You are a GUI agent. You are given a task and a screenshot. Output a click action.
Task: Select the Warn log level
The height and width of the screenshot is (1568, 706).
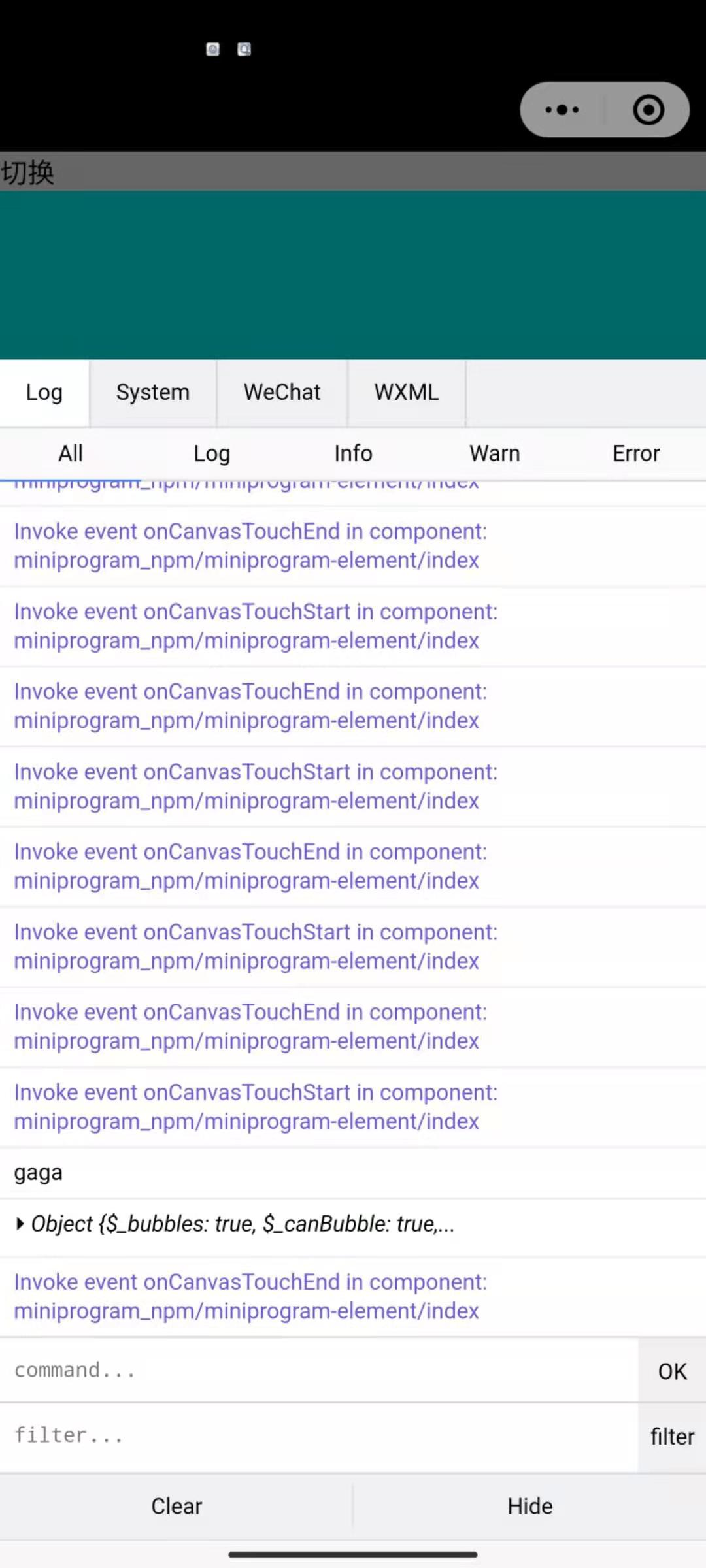click(494, 453)
